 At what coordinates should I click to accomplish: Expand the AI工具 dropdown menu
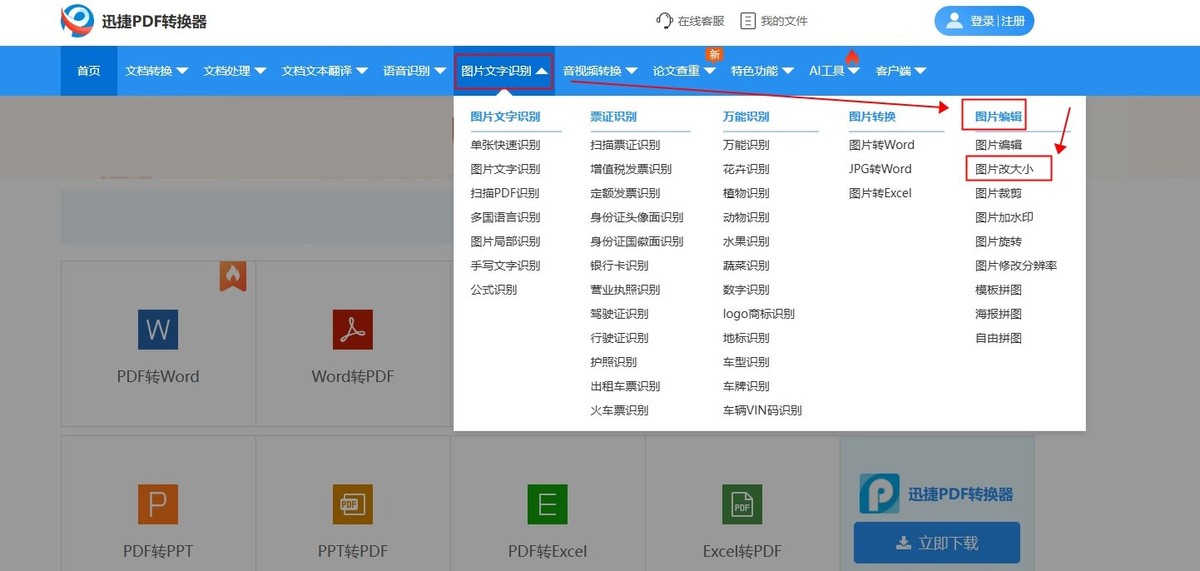pyautogui.click(x=834, y=71)
